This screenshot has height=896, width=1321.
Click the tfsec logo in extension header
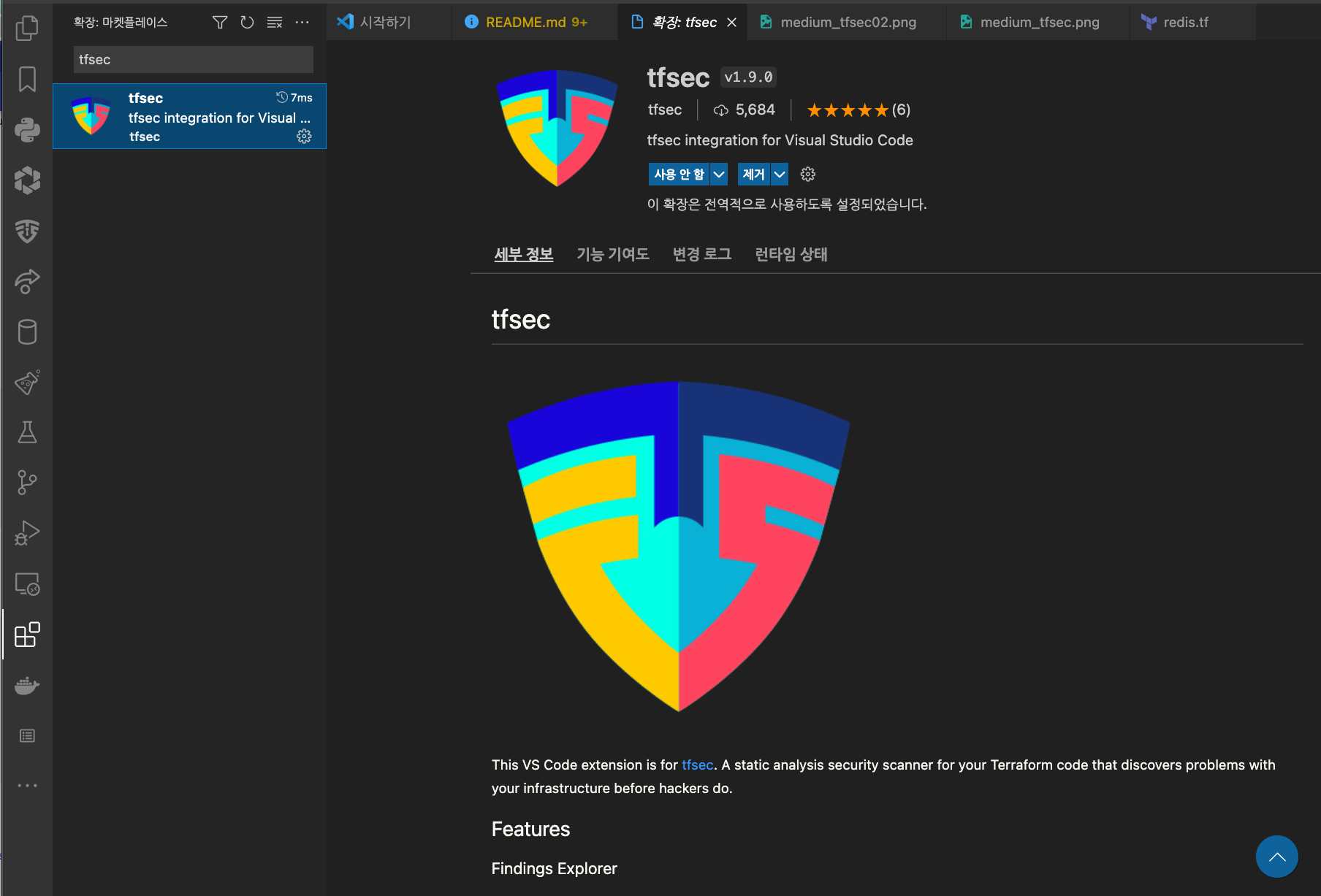tap(557, 128)
